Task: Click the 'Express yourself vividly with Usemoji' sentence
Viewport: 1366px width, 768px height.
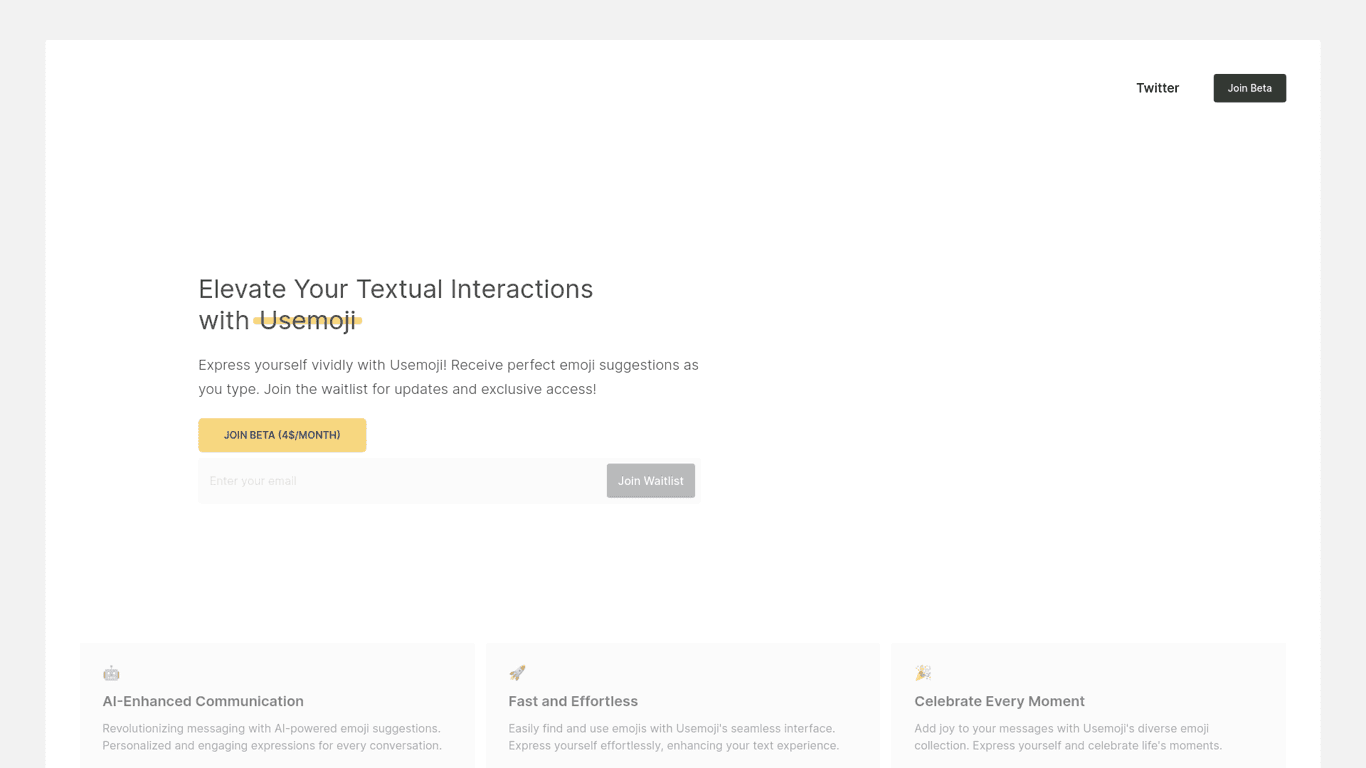Action: [322, 365]
